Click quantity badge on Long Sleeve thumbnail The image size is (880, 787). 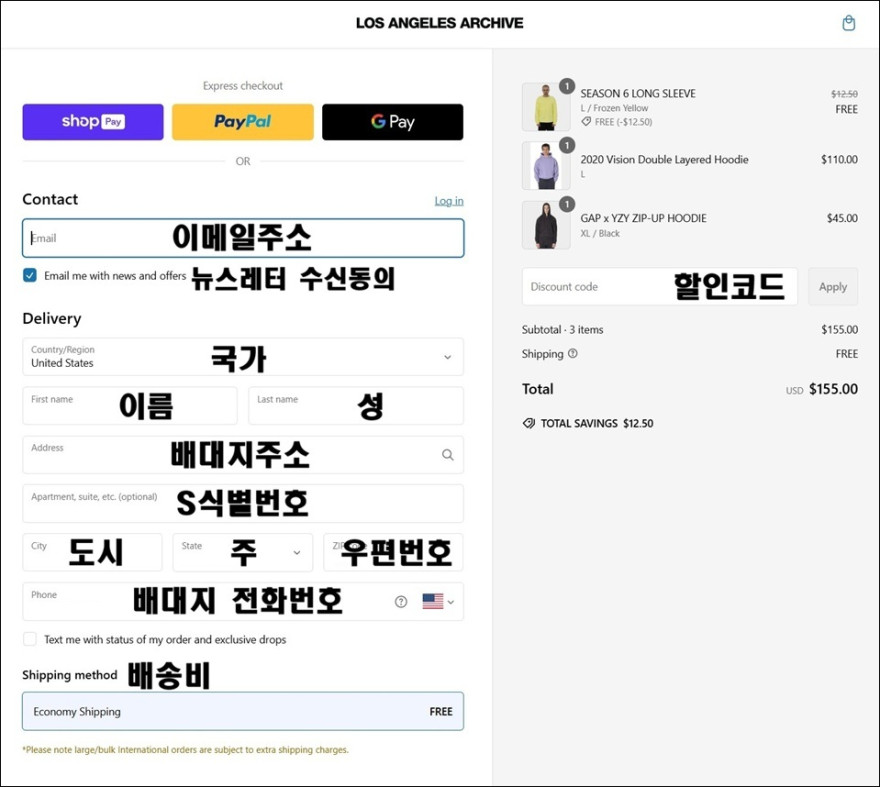[x=567, y=86]
